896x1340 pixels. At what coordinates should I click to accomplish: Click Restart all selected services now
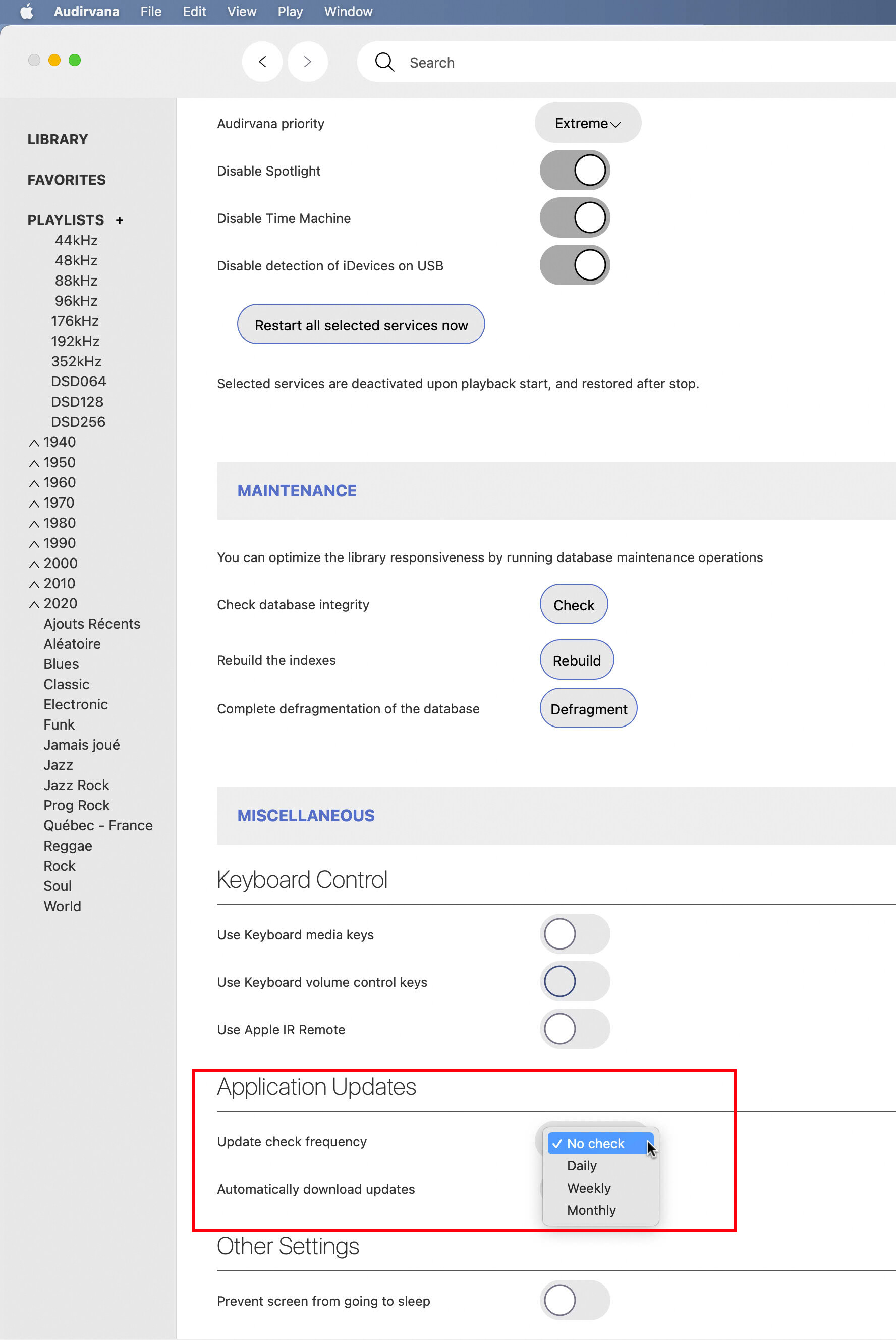click(361, 324)
